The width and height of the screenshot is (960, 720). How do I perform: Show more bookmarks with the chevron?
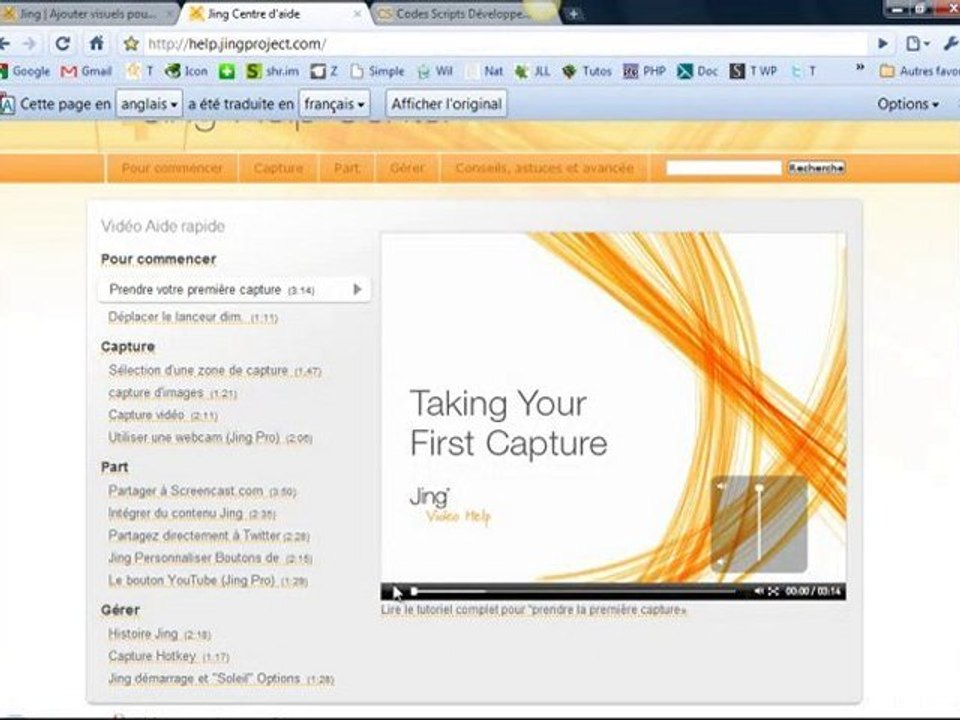click(860, 67)
